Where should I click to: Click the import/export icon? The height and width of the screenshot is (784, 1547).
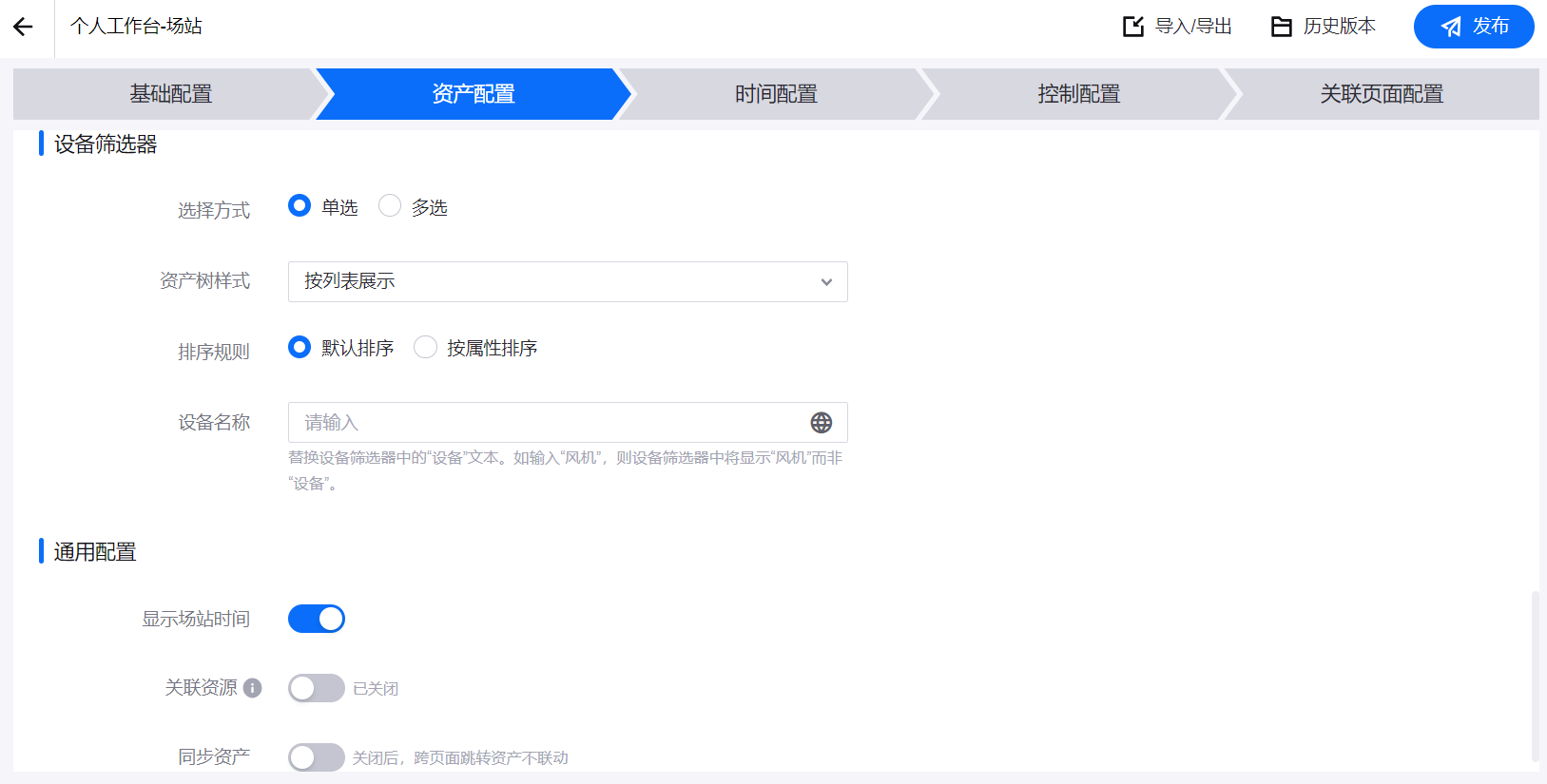pyautogui.click(x=1133, y=27)
